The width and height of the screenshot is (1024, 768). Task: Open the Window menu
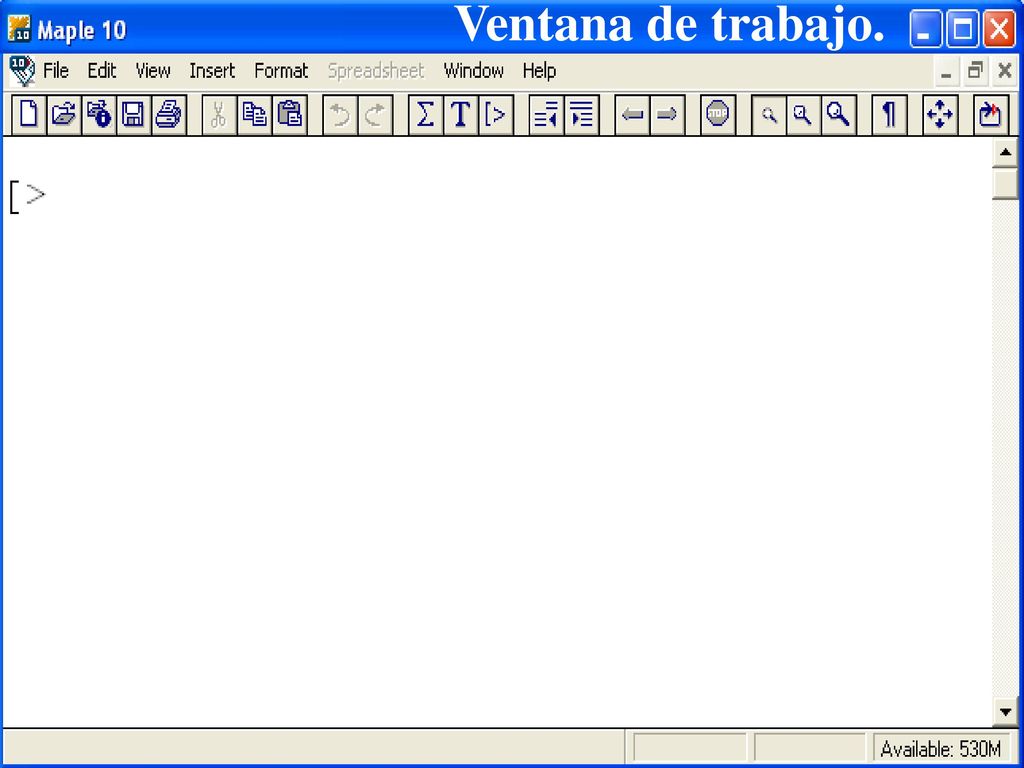(x=473, y=71)
